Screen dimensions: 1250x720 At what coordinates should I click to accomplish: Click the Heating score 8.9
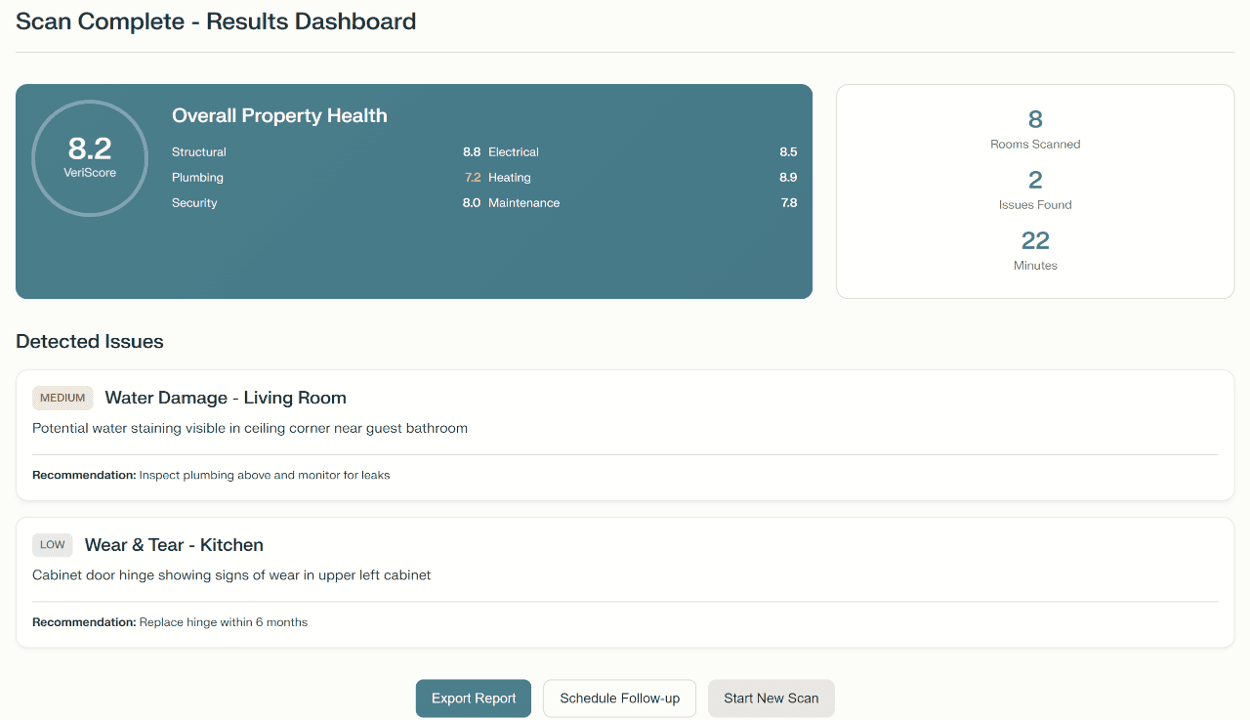coord(789,177)
